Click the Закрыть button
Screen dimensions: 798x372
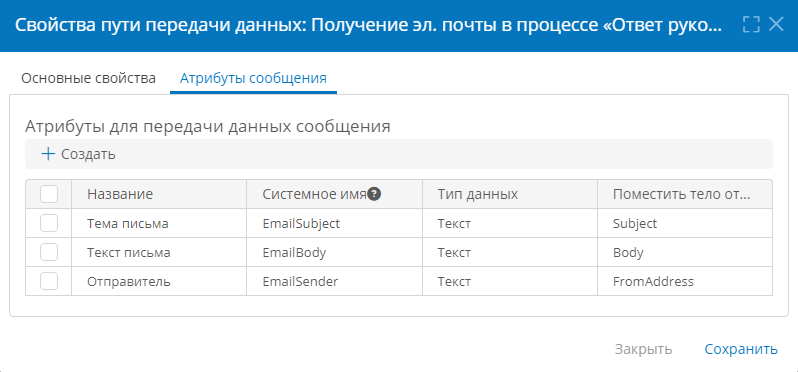pyautogui.click(x=643, y=350)
